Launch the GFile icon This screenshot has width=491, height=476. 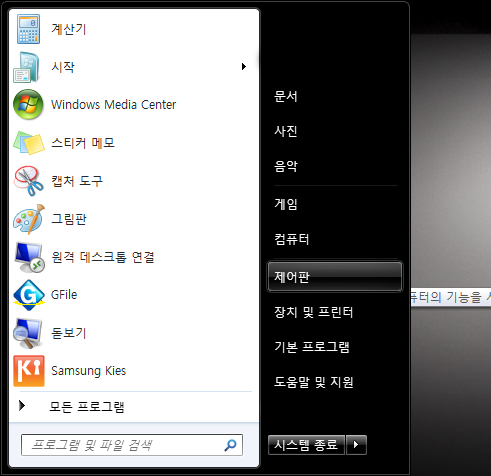(x=29, y=295)
